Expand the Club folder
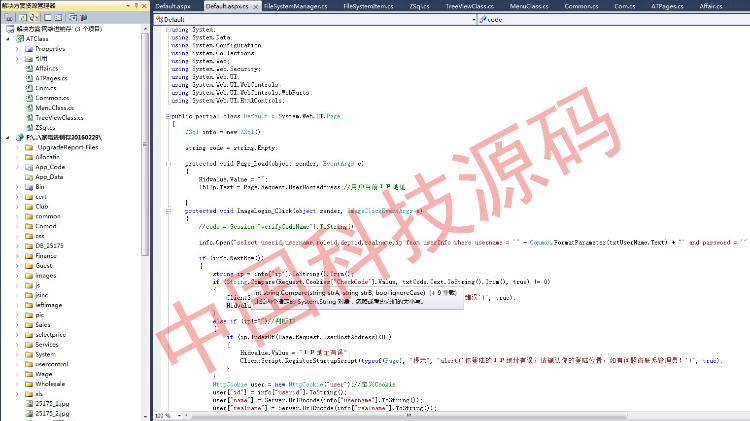This screenshot has height=421, width=750. 17,207
